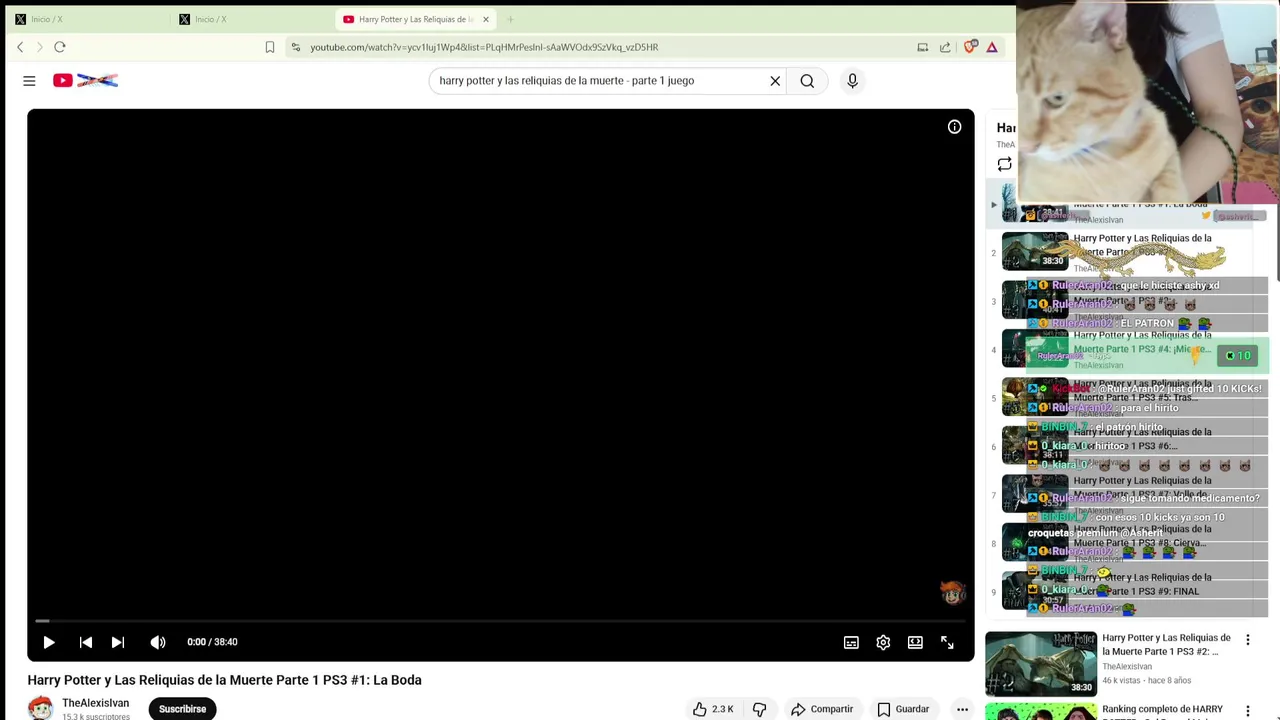Go to YouTube home via the logo
Screen dimensions: 1280x720
coord(86,81)
